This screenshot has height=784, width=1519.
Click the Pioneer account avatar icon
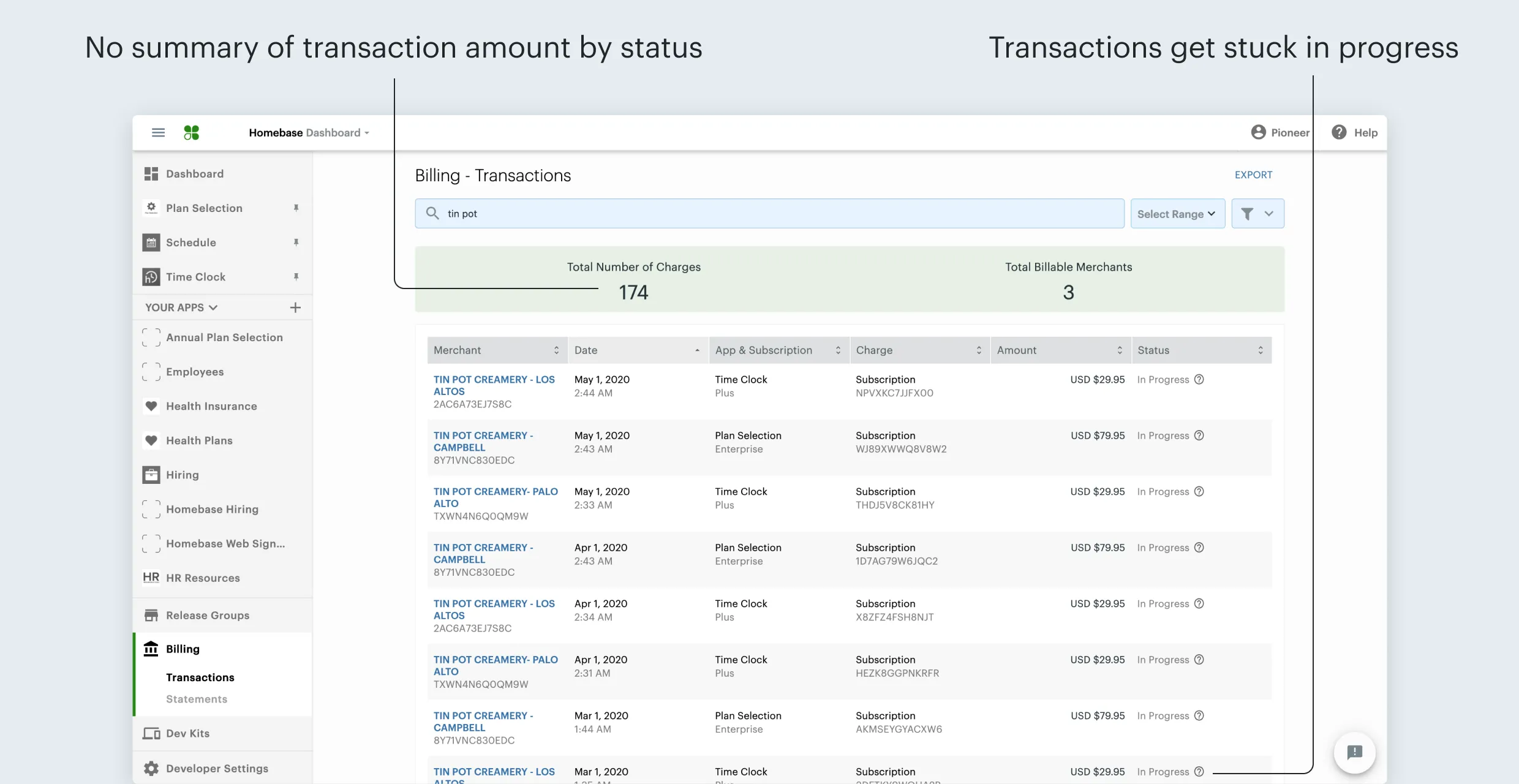point(1258,132)
